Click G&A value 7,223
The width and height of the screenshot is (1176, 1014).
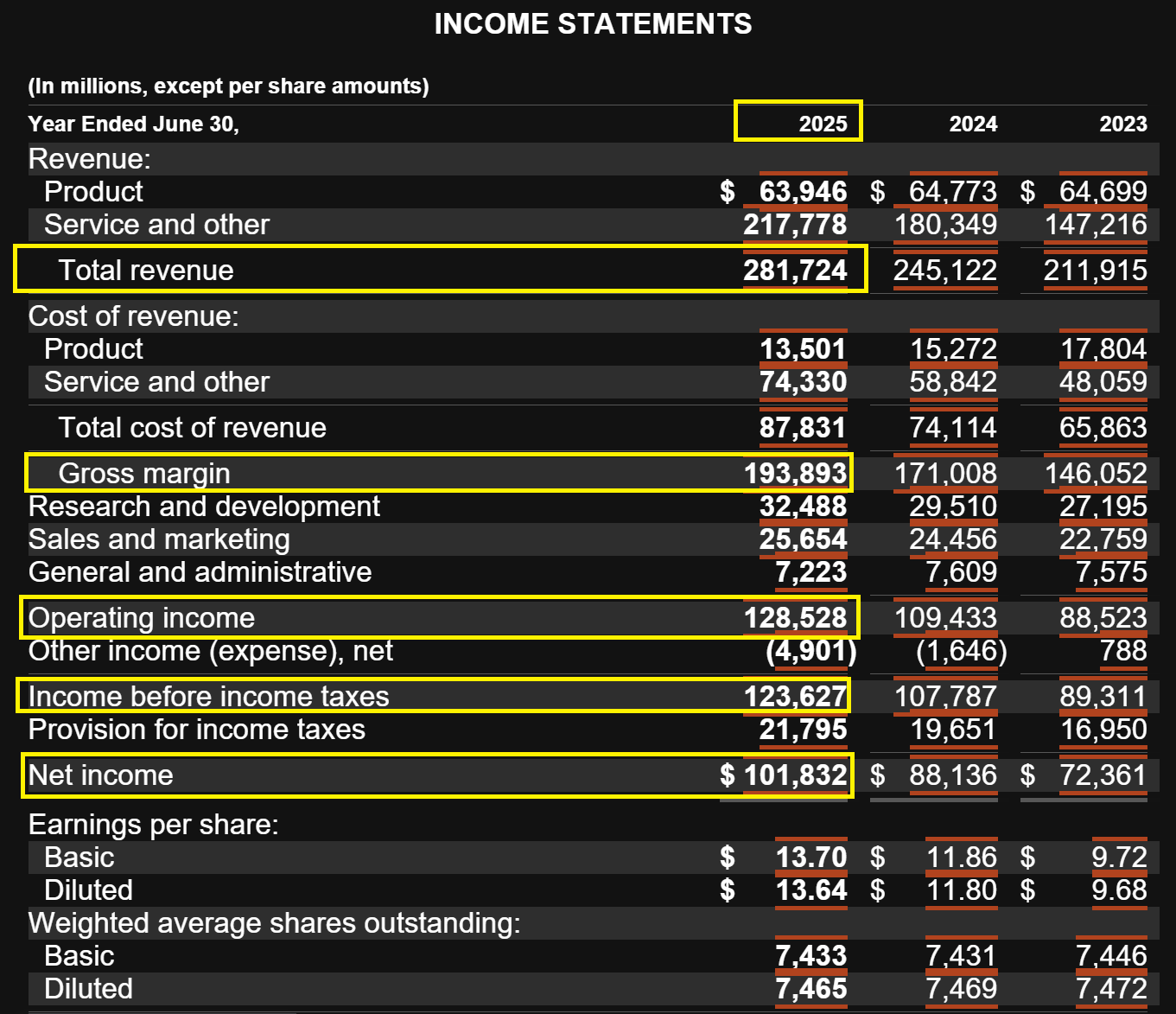point(810,571)
